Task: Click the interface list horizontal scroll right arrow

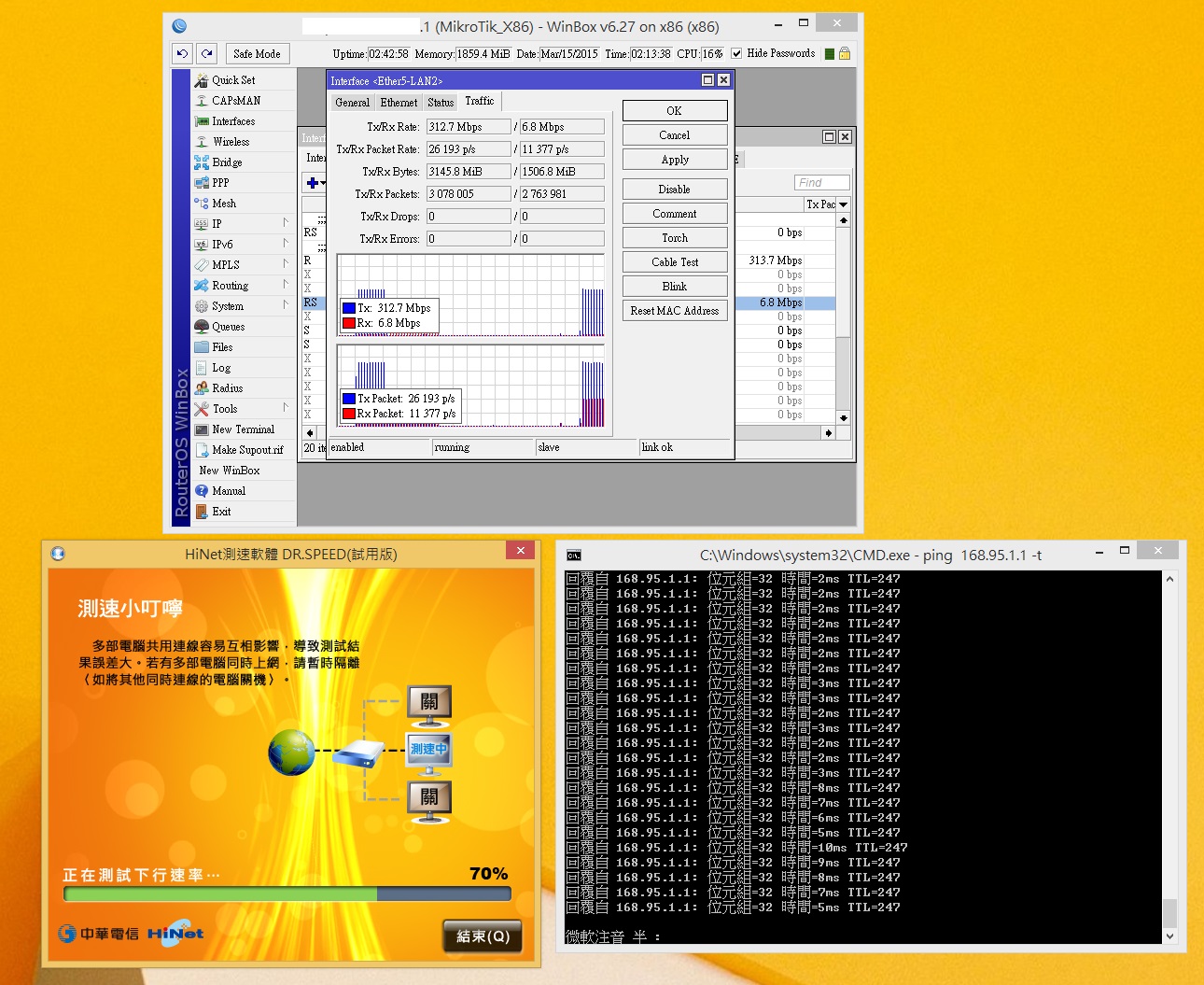Action: [x=828, y=433]
